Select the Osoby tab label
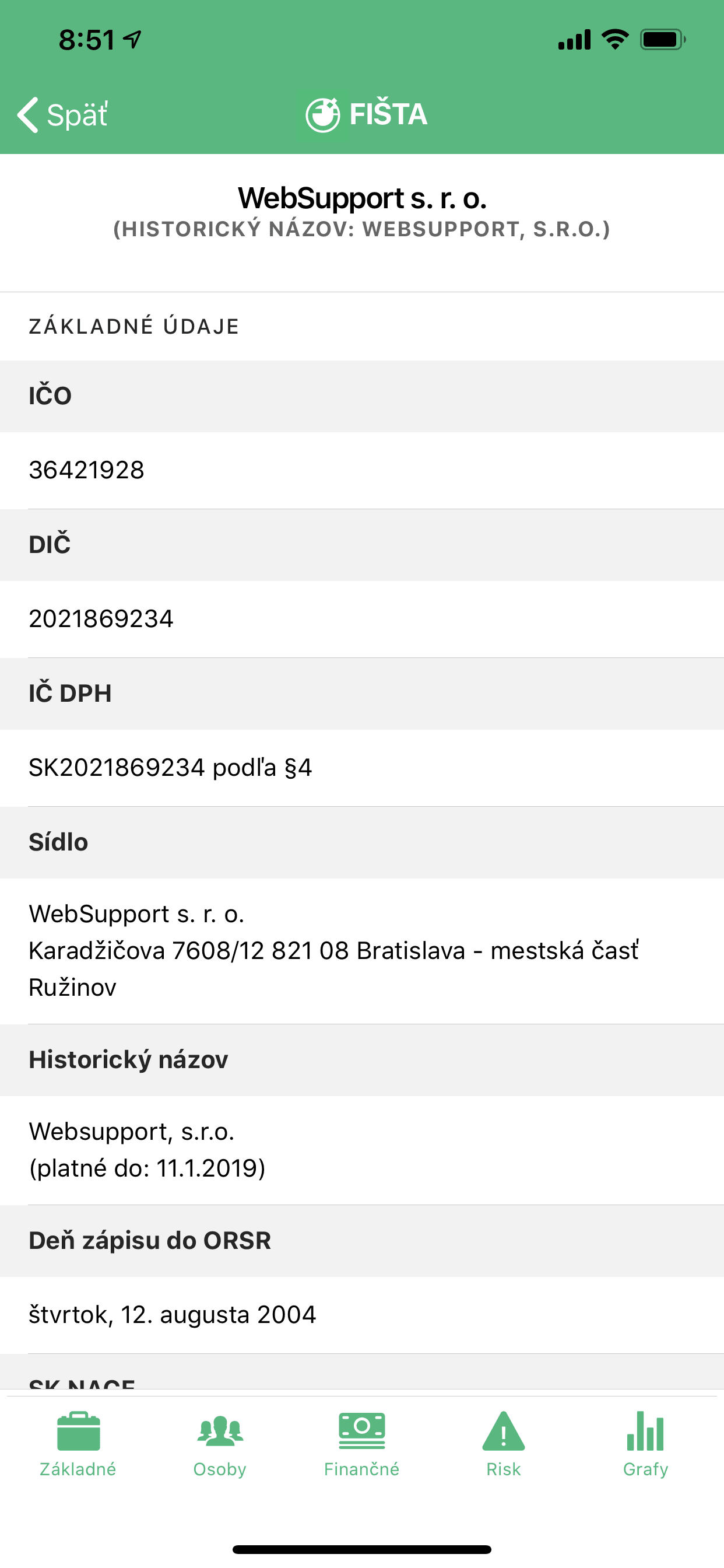 pyautogui.click(x=220, y=1469)
